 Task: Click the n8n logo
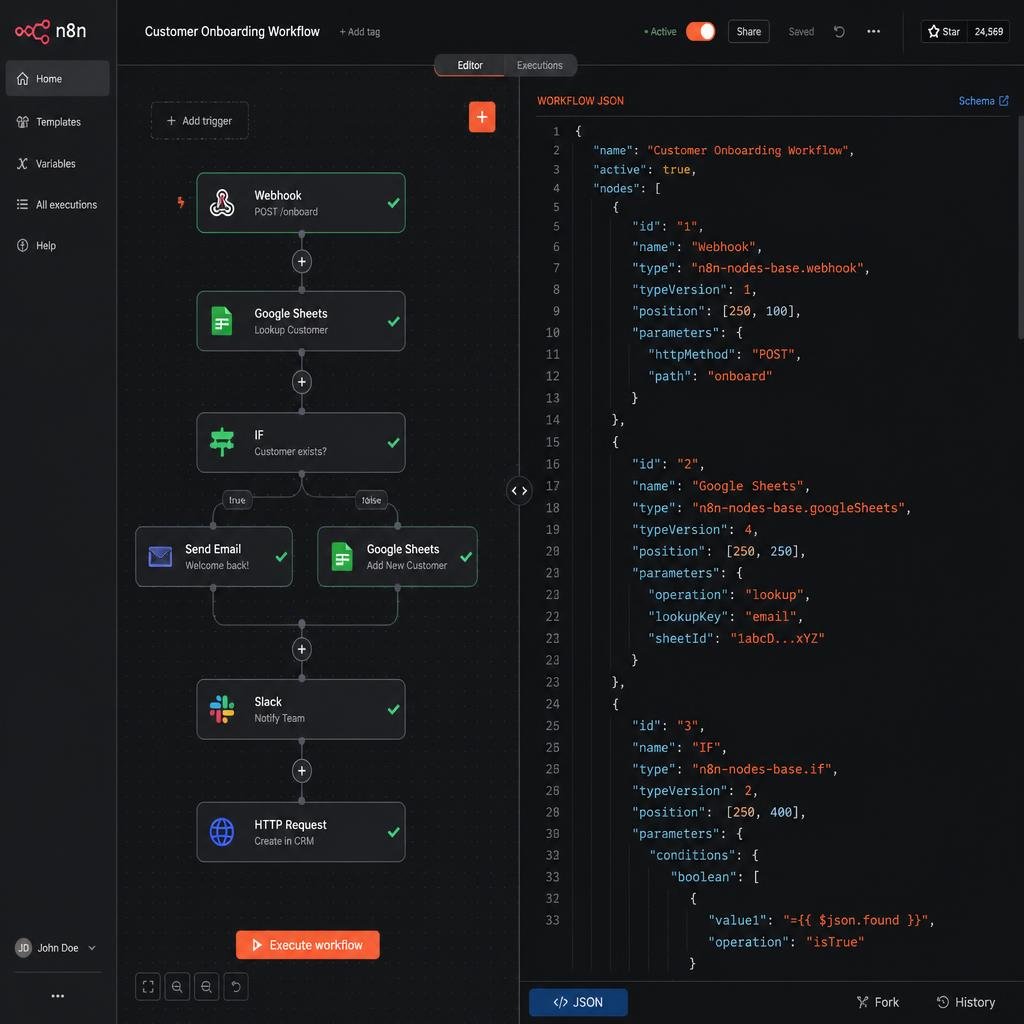[x=50, y=31]
